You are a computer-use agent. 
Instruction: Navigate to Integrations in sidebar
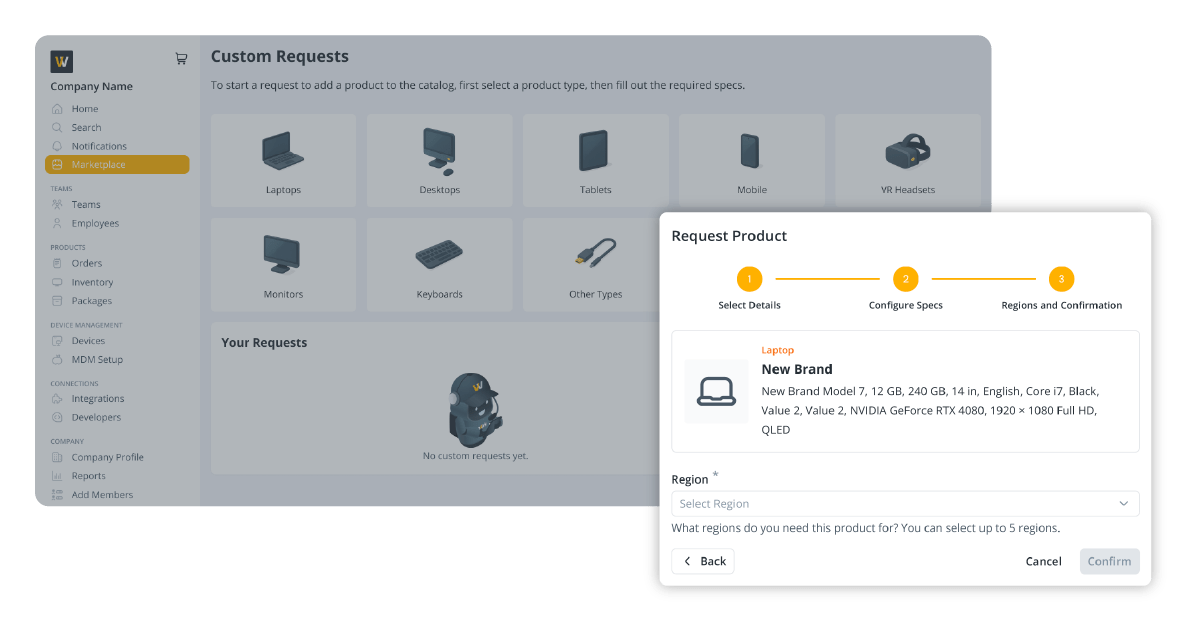97,399
